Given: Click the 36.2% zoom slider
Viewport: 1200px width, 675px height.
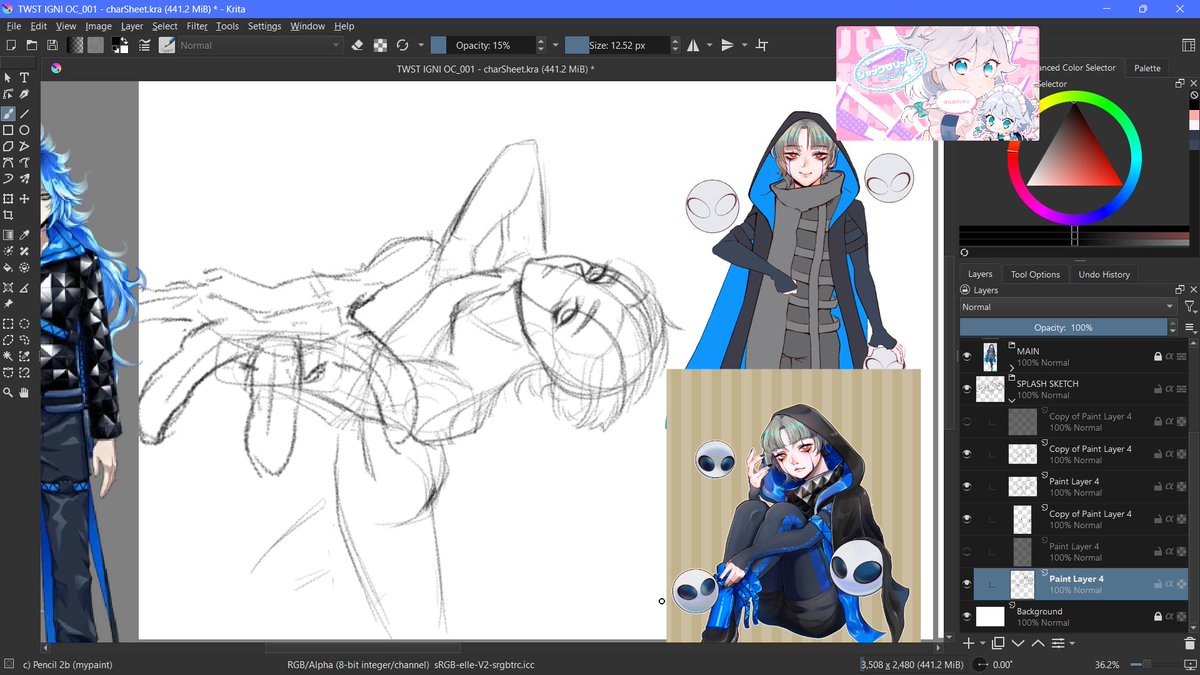Looking at the screenshot, I should click(x=1155, y=664).
